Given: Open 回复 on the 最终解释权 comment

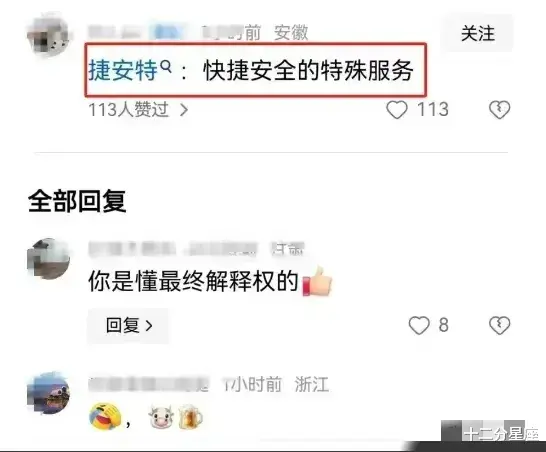Looking at the screenshot, I should coord(128,326).
